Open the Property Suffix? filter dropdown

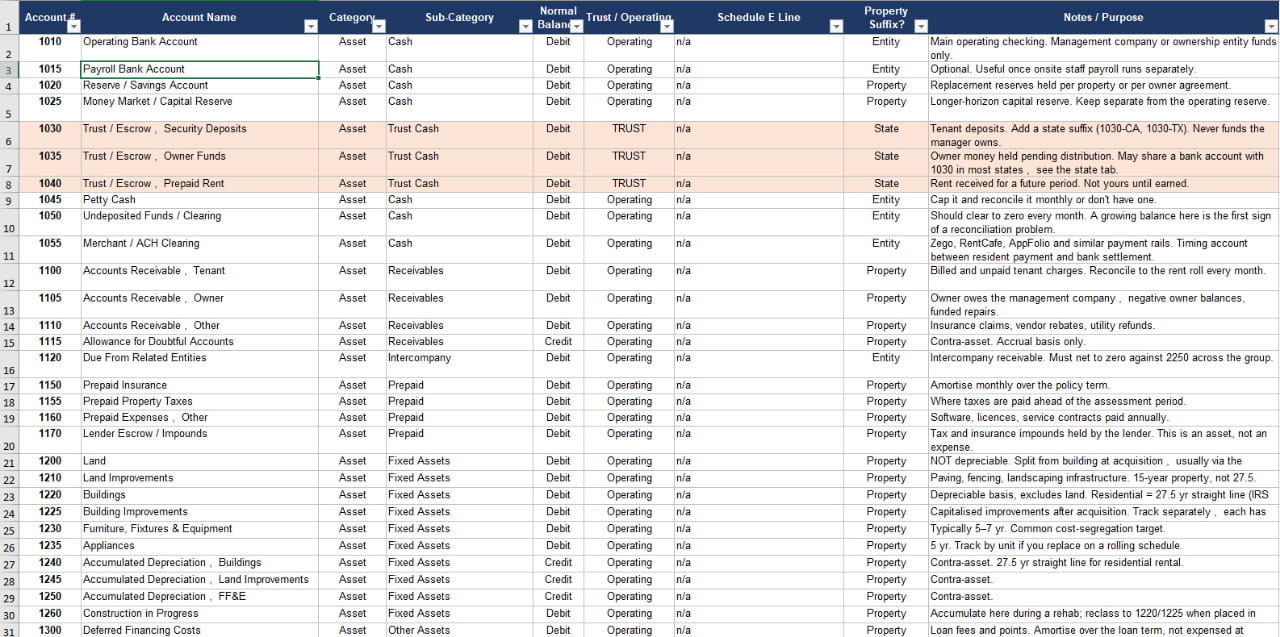[921, 26]
